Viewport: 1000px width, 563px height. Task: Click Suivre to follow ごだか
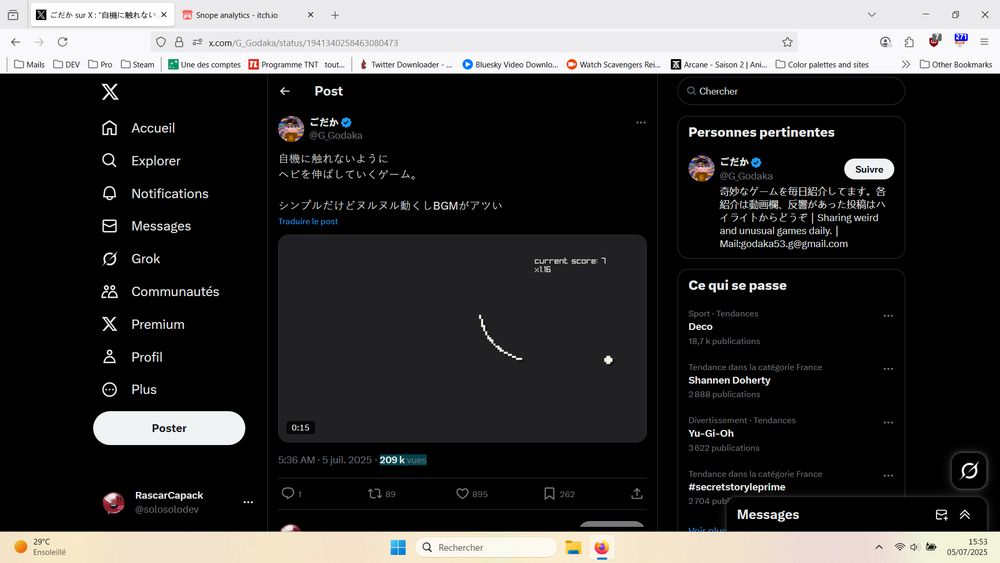869,169
